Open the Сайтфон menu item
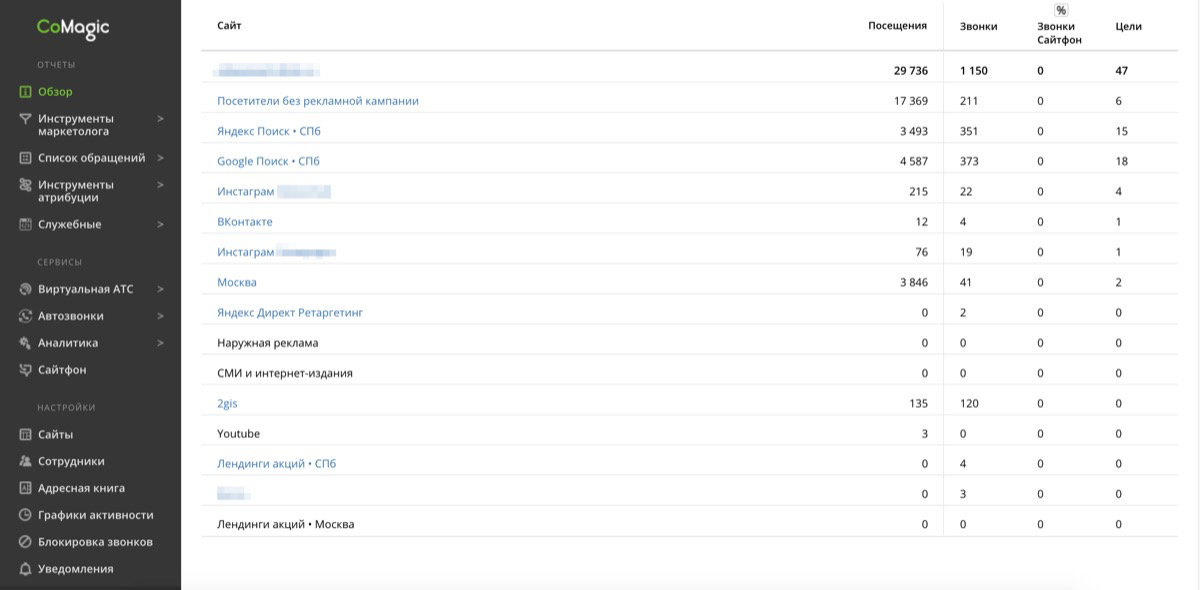Viewport: 1200px width, 590px height. point(62,370)
